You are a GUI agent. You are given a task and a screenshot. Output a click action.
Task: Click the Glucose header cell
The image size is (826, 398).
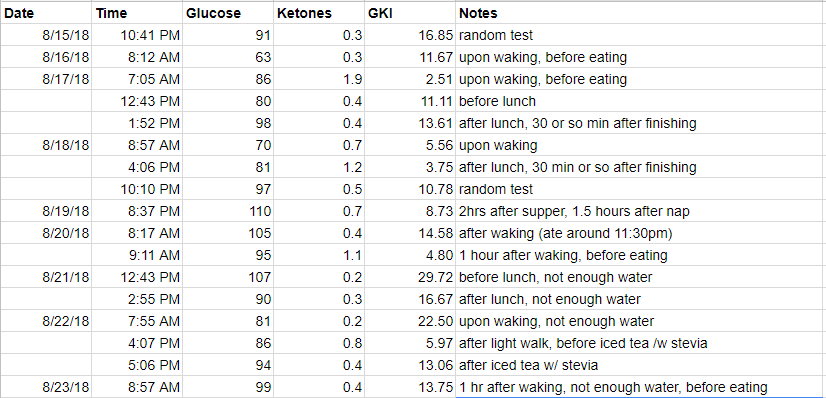coord(228,13)
